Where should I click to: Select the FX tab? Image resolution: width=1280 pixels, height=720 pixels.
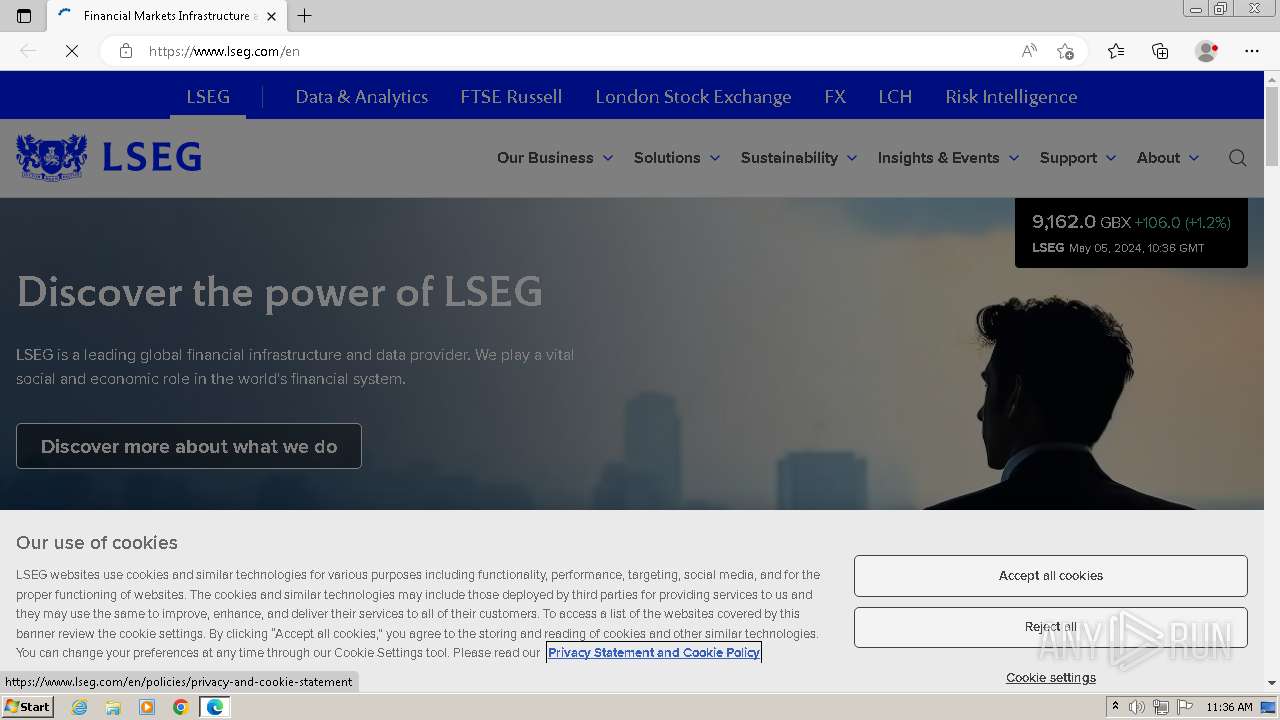tap(835, 97)
